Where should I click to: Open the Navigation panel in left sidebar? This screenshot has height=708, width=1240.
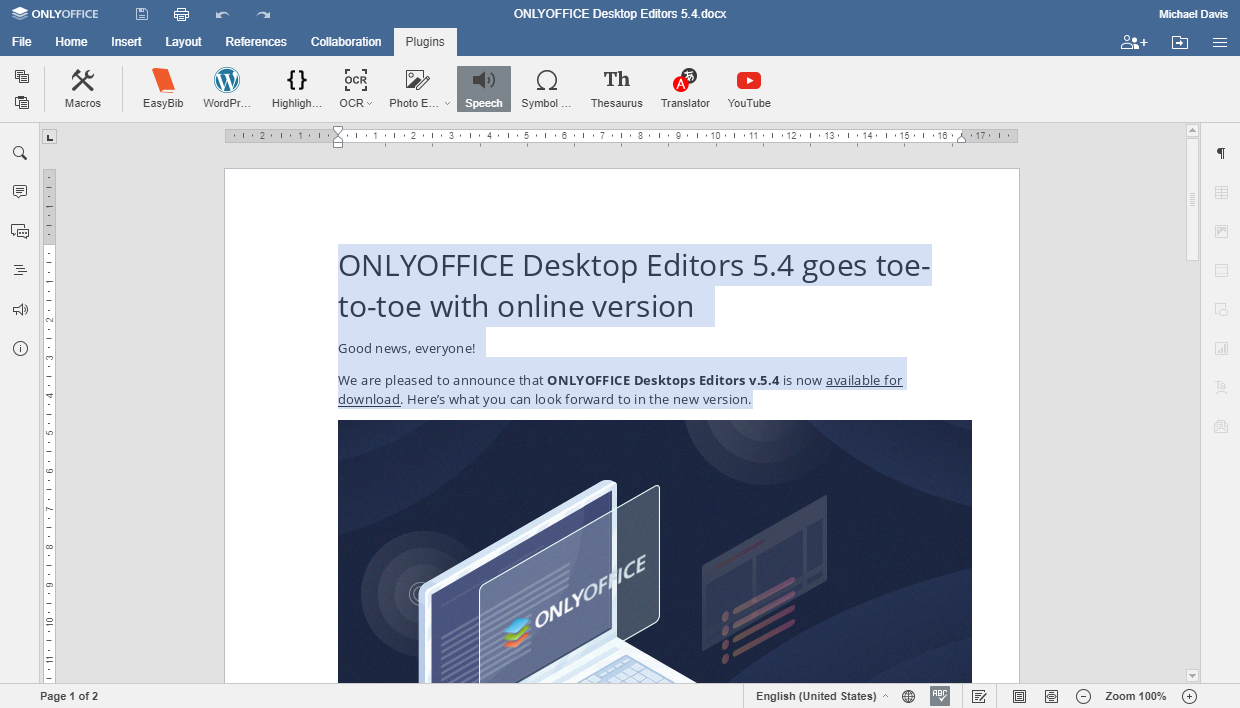coord(20,270)
